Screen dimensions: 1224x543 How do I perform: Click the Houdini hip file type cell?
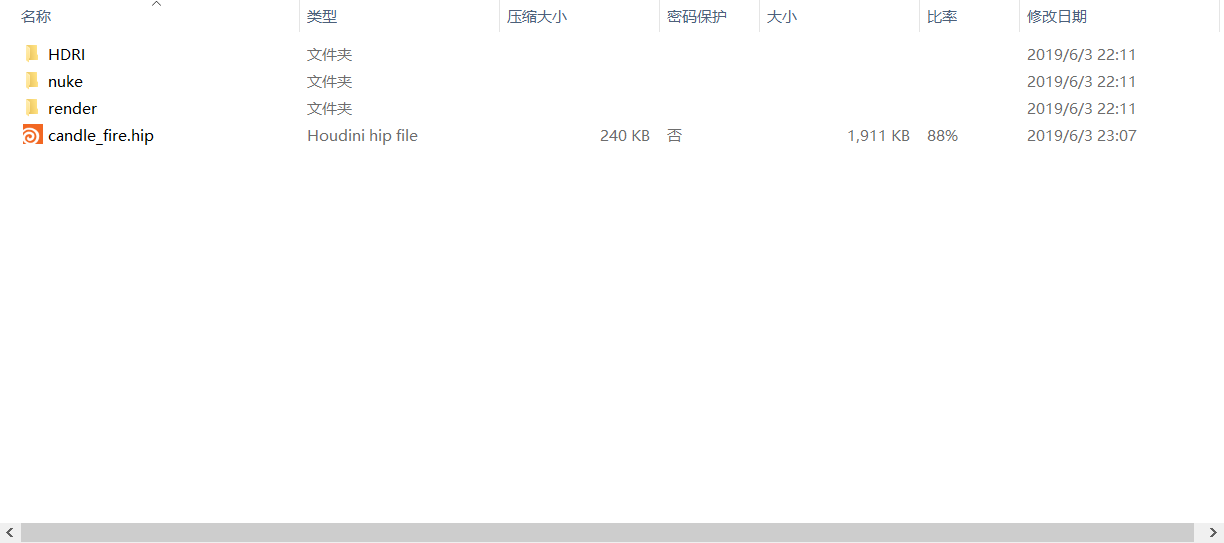[362, 135]
